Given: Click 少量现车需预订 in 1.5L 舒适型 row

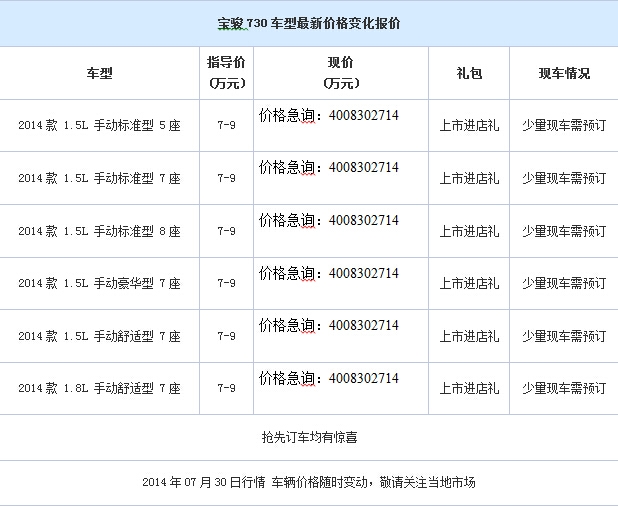Looking at the screenshot, I should [564, 336].
